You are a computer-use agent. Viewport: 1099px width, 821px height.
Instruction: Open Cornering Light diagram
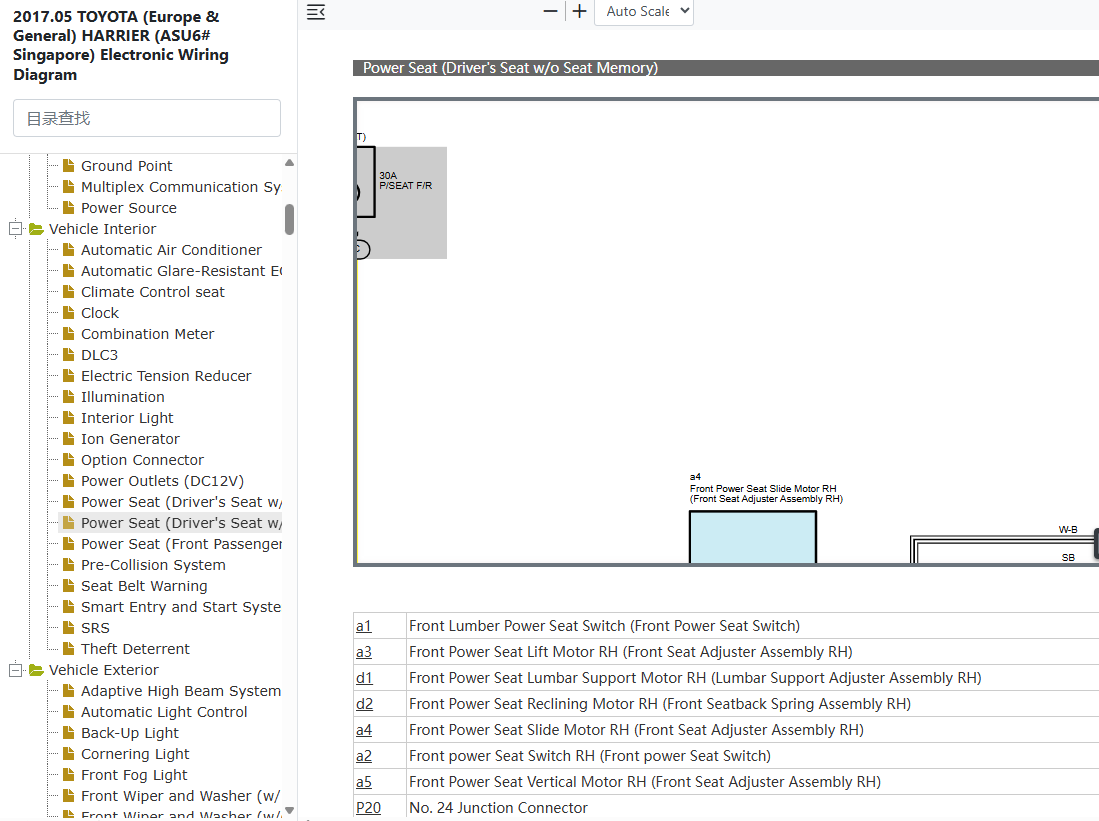(x=135, y=754)
